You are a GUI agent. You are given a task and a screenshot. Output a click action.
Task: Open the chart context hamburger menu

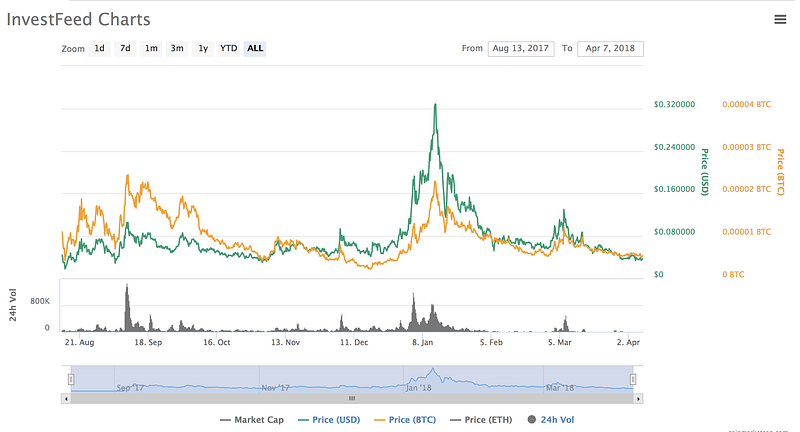pyautogui.click(x=780, y=19)
